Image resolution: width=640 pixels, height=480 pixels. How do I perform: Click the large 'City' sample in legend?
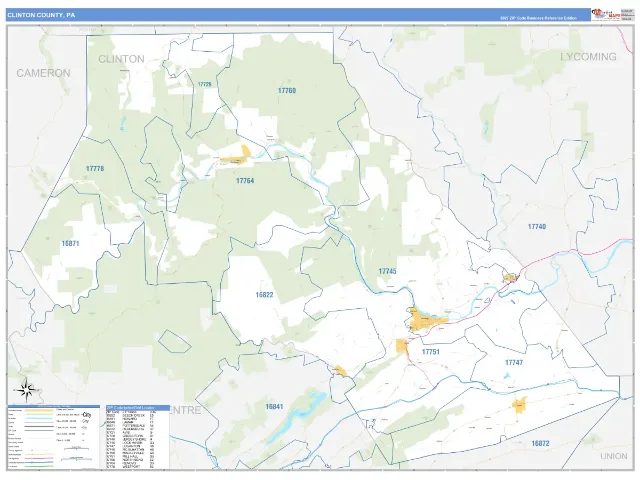tap(87, 415)
